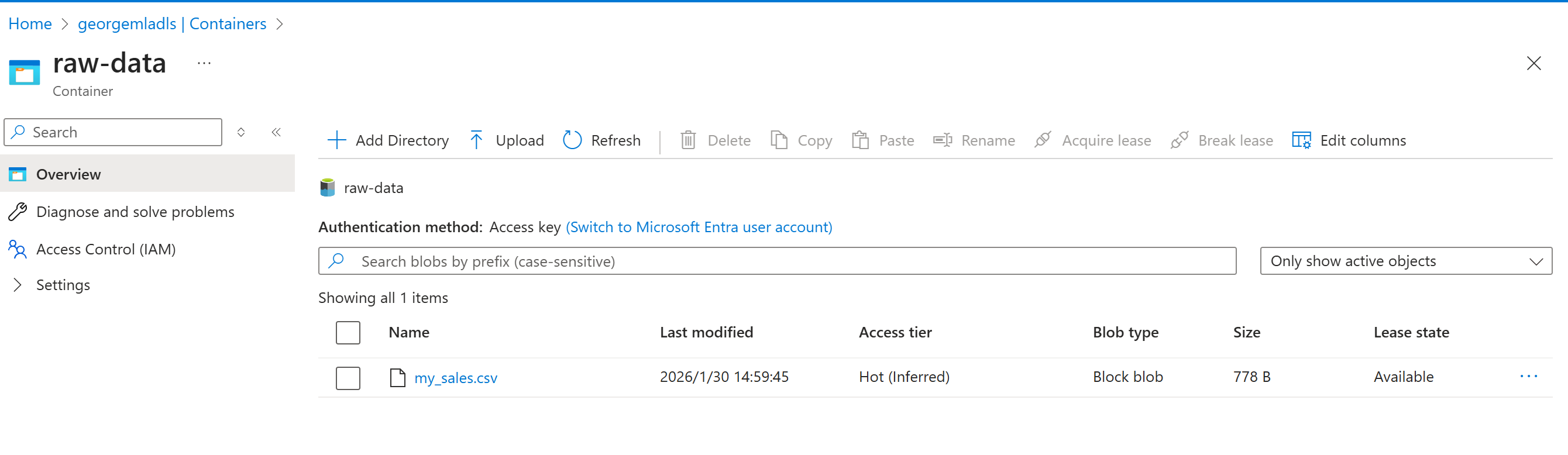Sort by the Size column header
This screenshot has width=1568, height=455.
tap(1247, 332)
